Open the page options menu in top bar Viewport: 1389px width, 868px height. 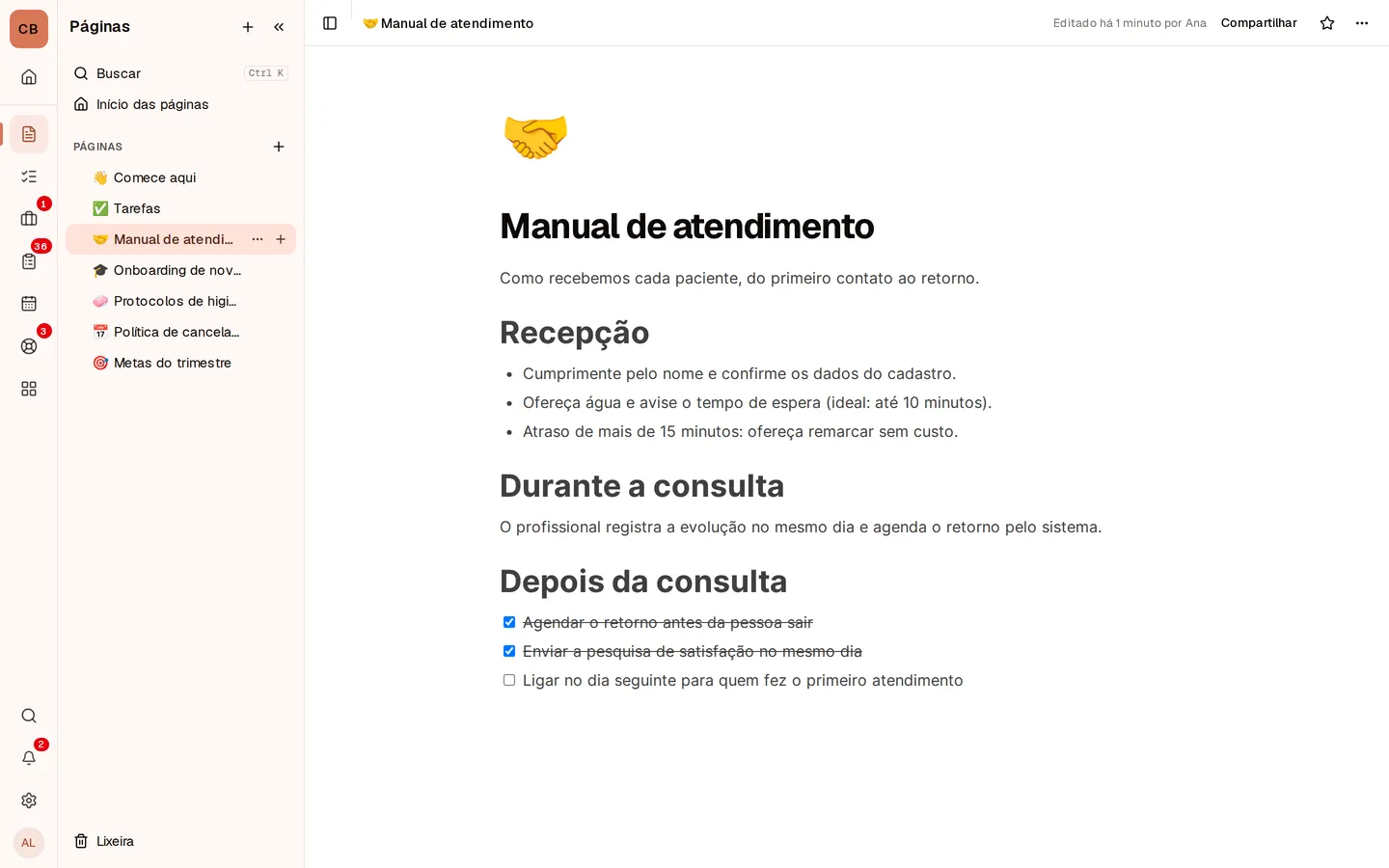(x=1362, y=23)
